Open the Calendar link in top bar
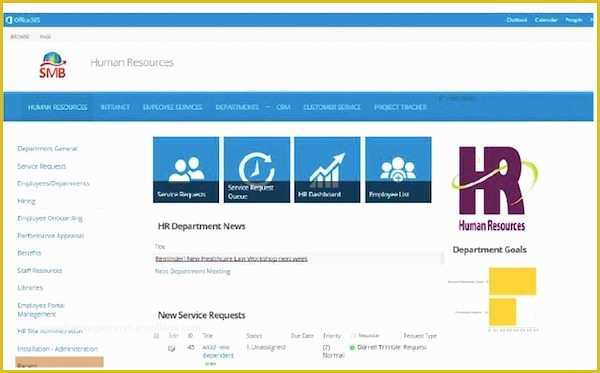The width and height of the screenshot is (600, 373). click(546, 20)
